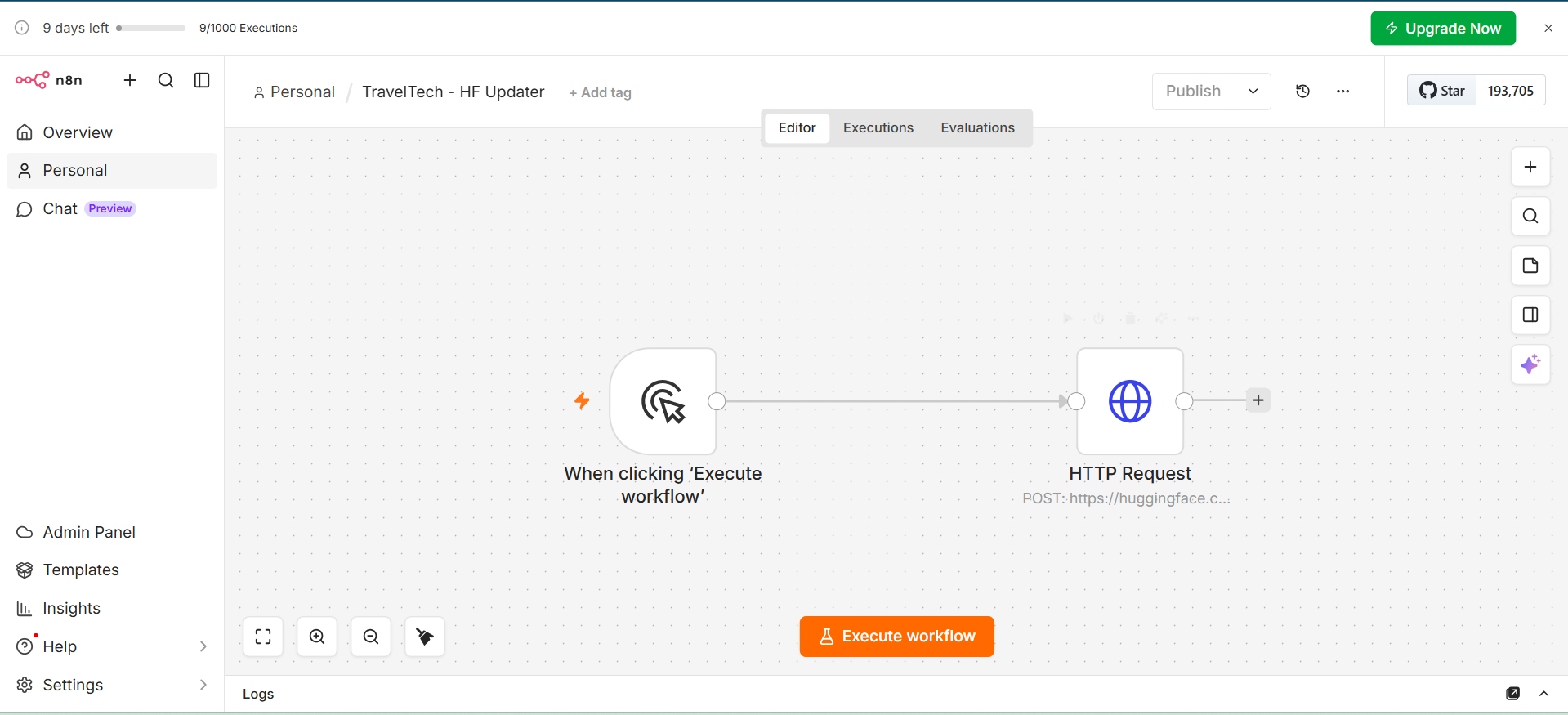Screen dimensions: 1568x715
Task: Expand the Logs panel chevron
Action: [x=1544, y=694]
